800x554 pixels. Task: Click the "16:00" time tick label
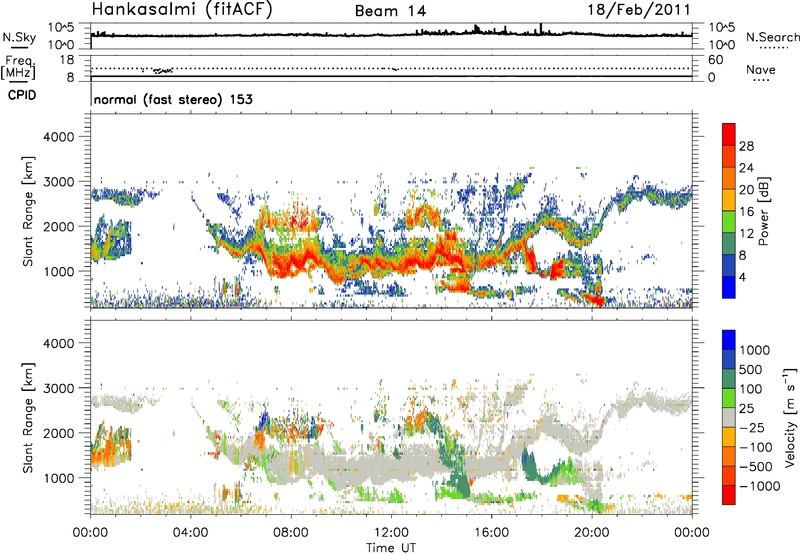click(x=491, y=533)
